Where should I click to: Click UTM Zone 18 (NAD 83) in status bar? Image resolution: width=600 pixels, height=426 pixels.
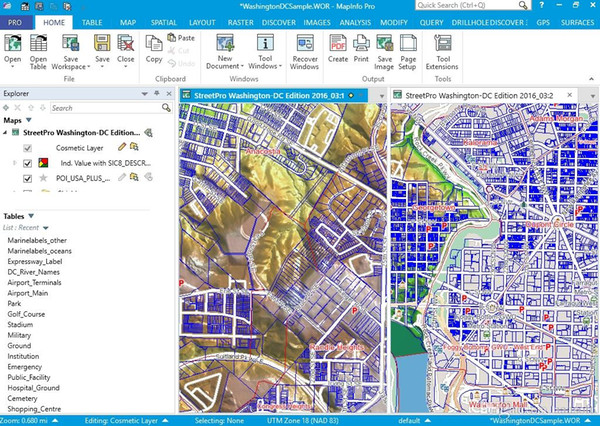click(x=303, y=421)
